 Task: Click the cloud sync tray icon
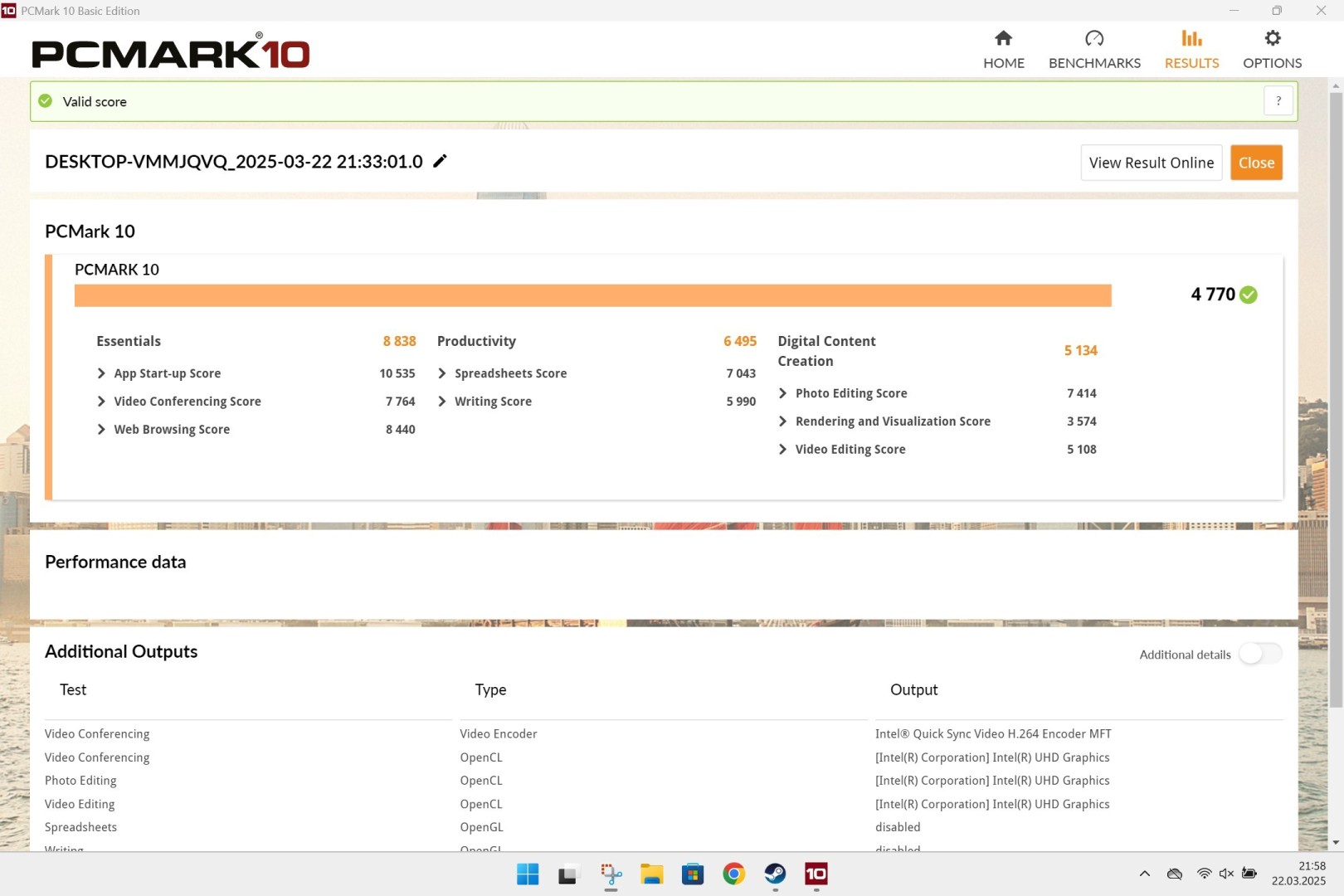(1175, 874)
